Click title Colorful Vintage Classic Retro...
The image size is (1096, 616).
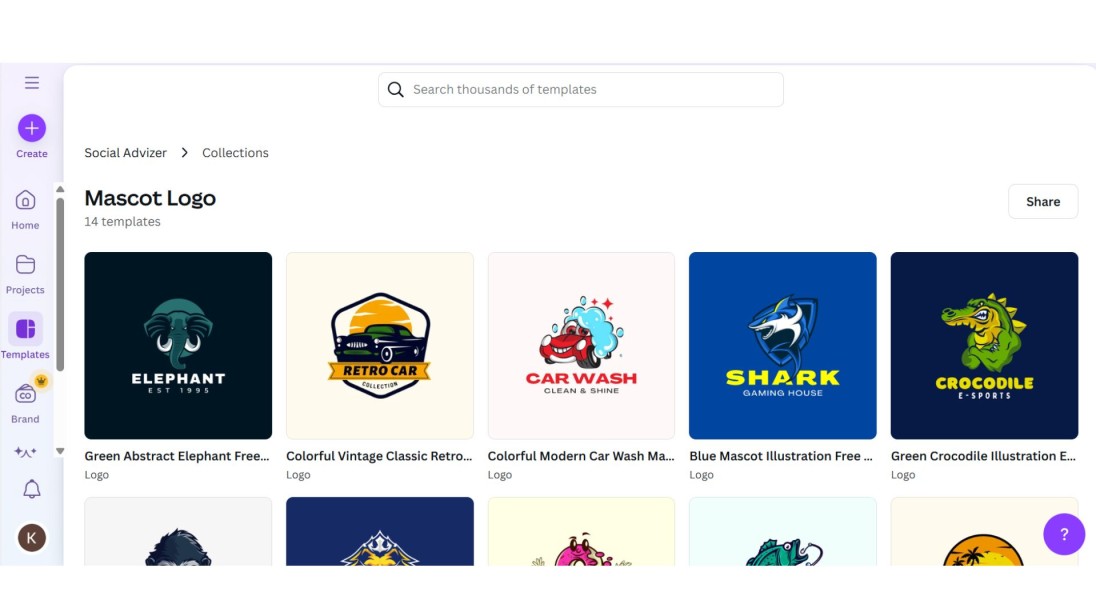pyautogui.click(x=380, y=456)
